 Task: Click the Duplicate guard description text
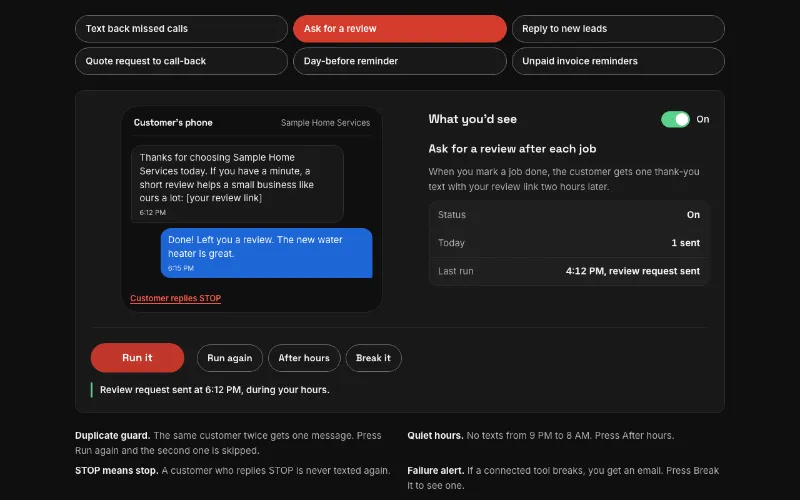click(228, 443)
